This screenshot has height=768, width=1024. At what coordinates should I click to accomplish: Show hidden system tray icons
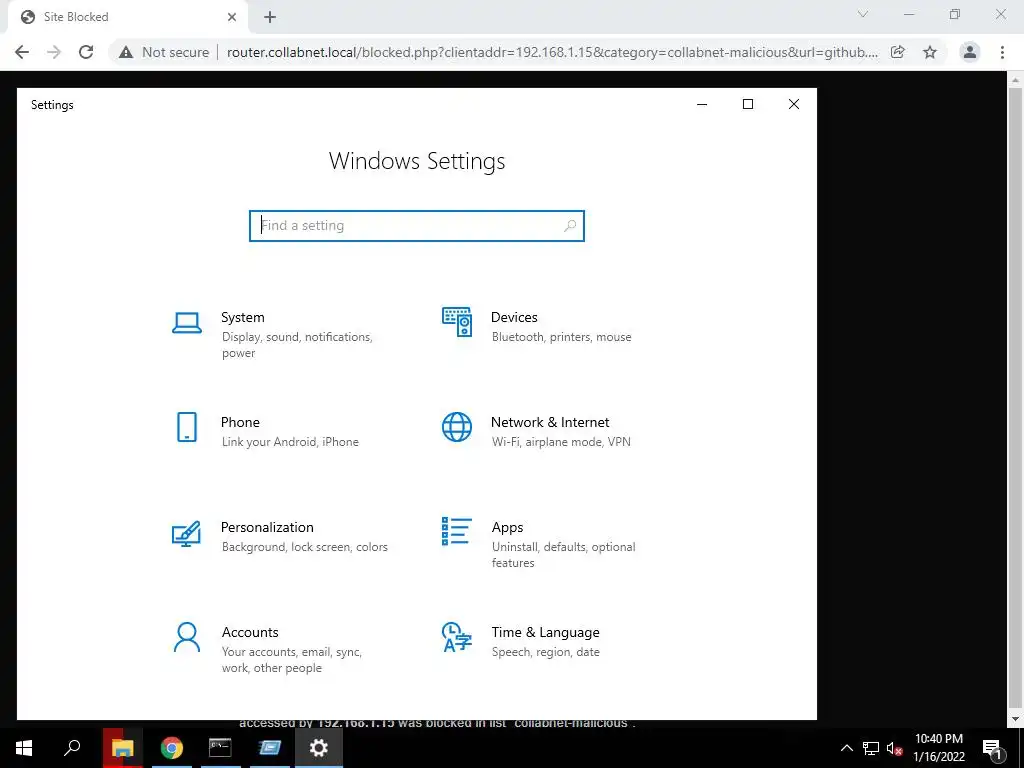click(846, 748)
